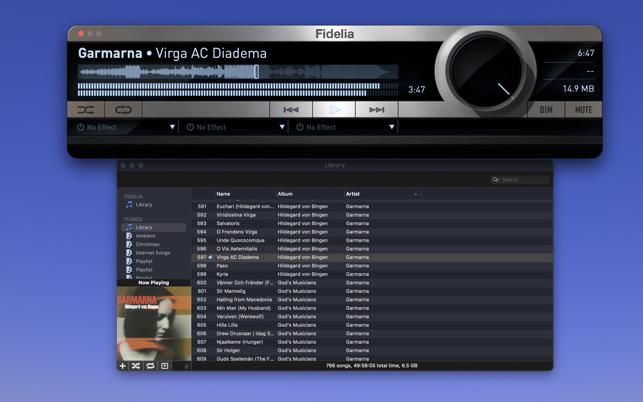Select the song Halling from Macedonia
The height and width of the screenshot is (402, 643).
pyautogui.click(x=244, y=299)
